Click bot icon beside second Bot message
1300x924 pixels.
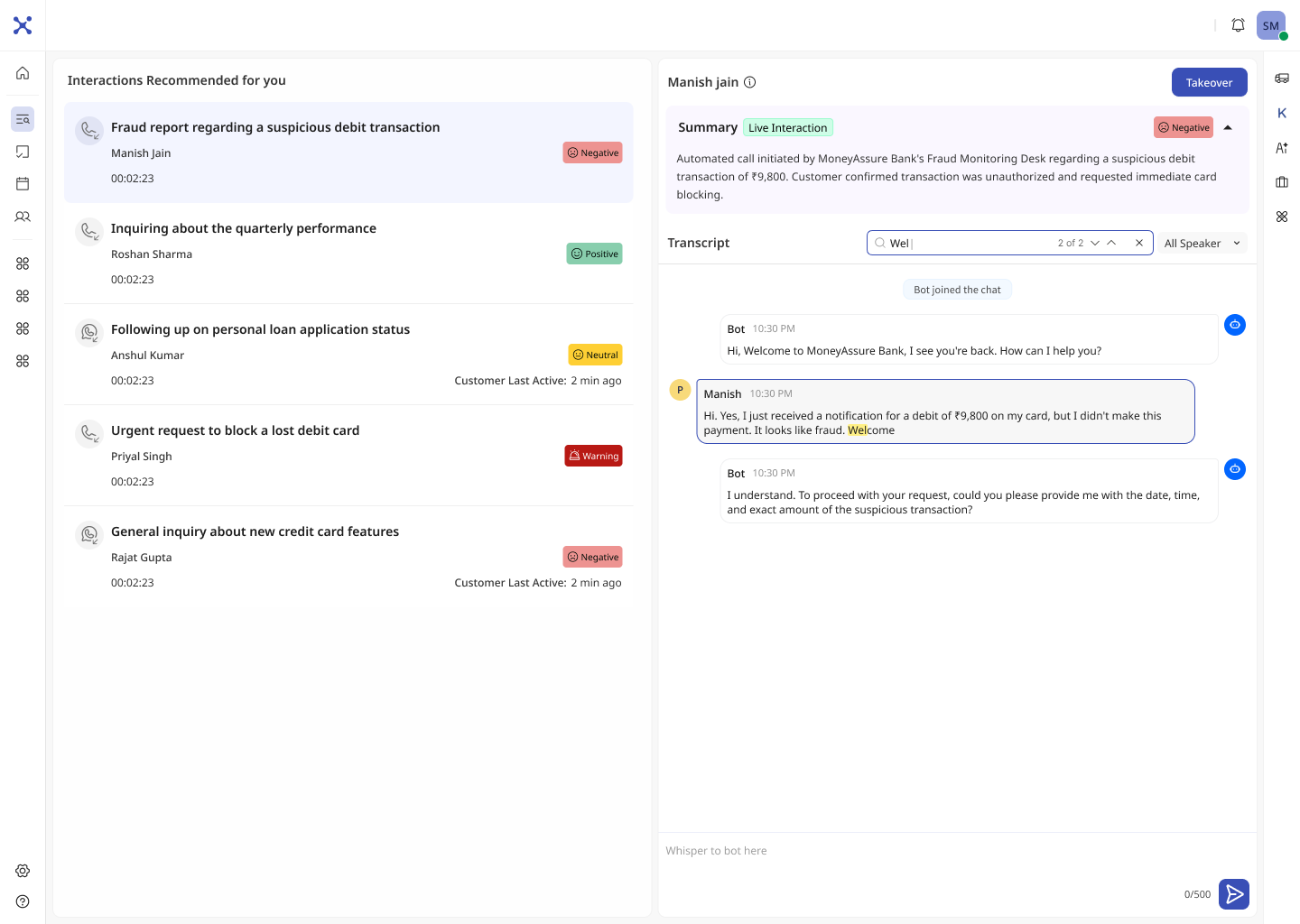[x=1235, y=469]
